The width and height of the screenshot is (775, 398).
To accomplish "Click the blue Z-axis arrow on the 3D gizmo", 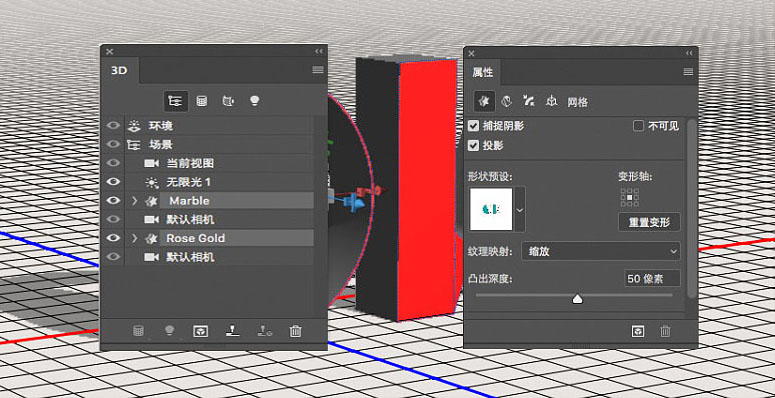I will point(355,203).
